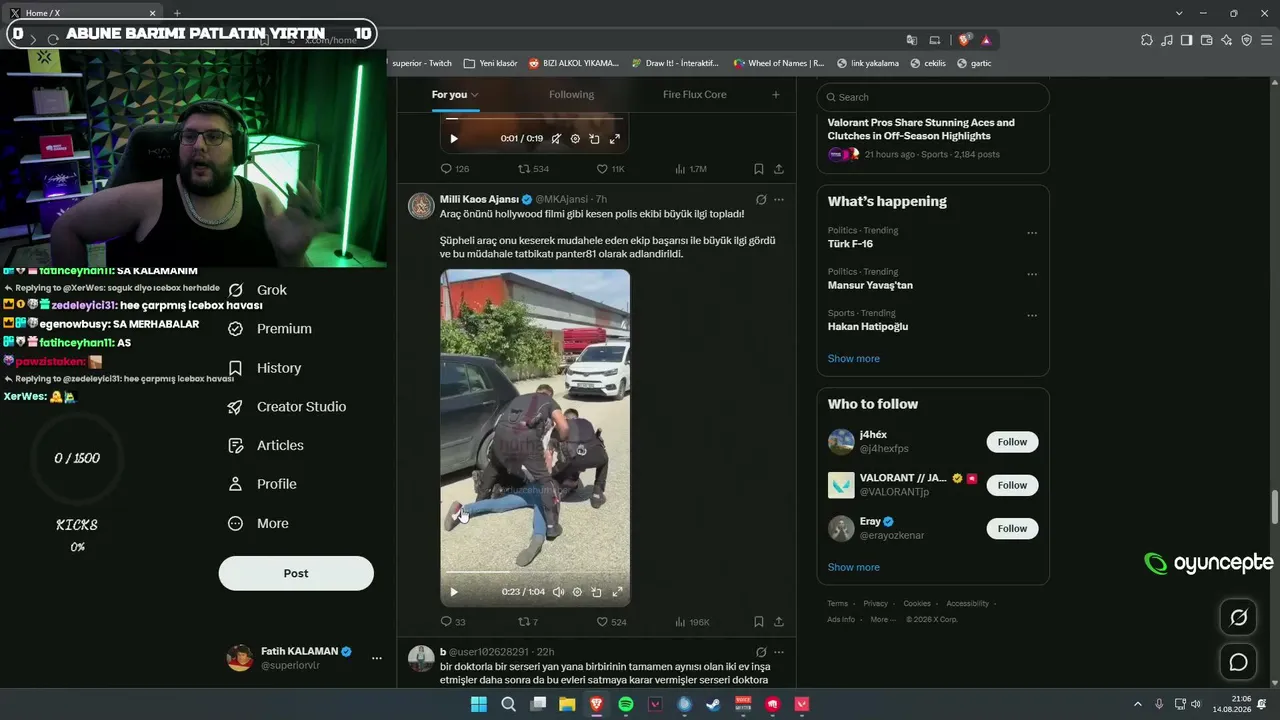The width and height of the screenshot is (1280, 720).
Task: Expand the More sidebar menu
Action: [x=258, y=523]
